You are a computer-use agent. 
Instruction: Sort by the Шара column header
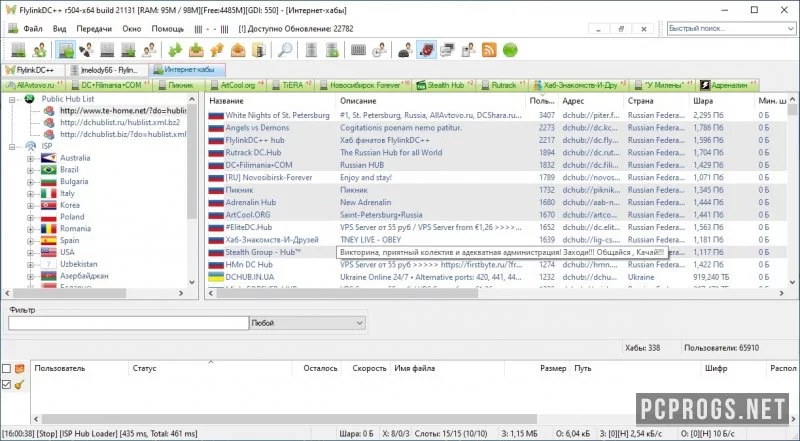pos(721,101)
